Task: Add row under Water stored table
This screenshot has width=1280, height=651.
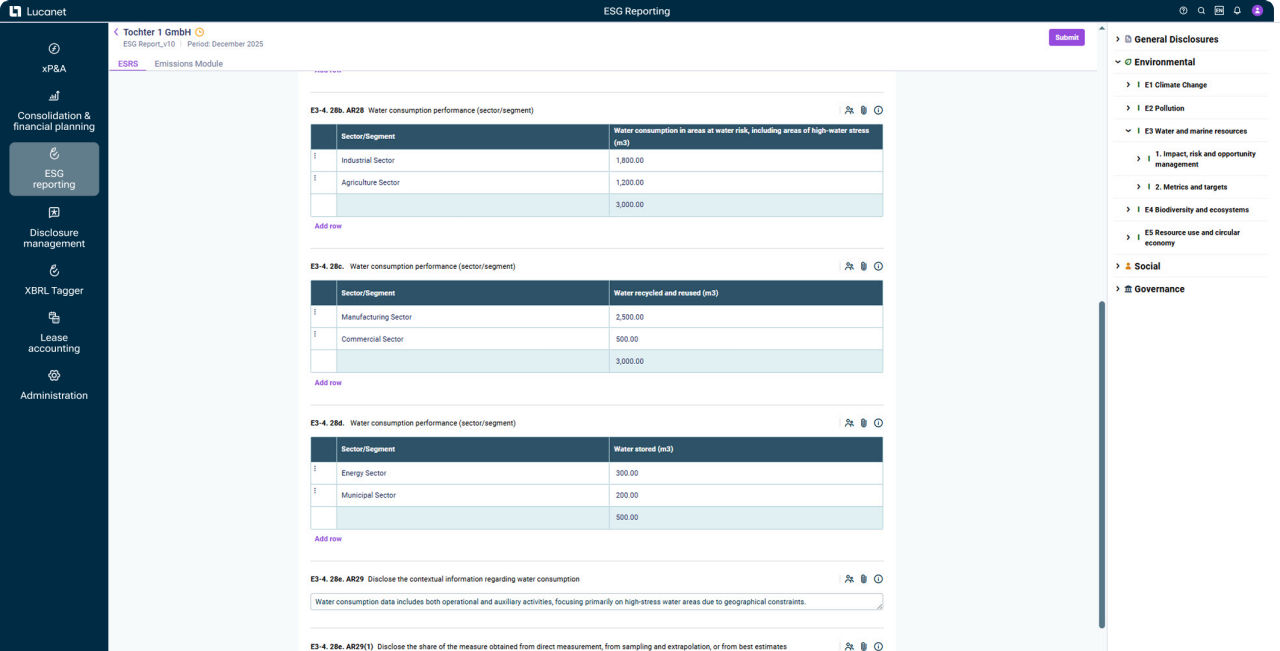Action: point(328,539)
